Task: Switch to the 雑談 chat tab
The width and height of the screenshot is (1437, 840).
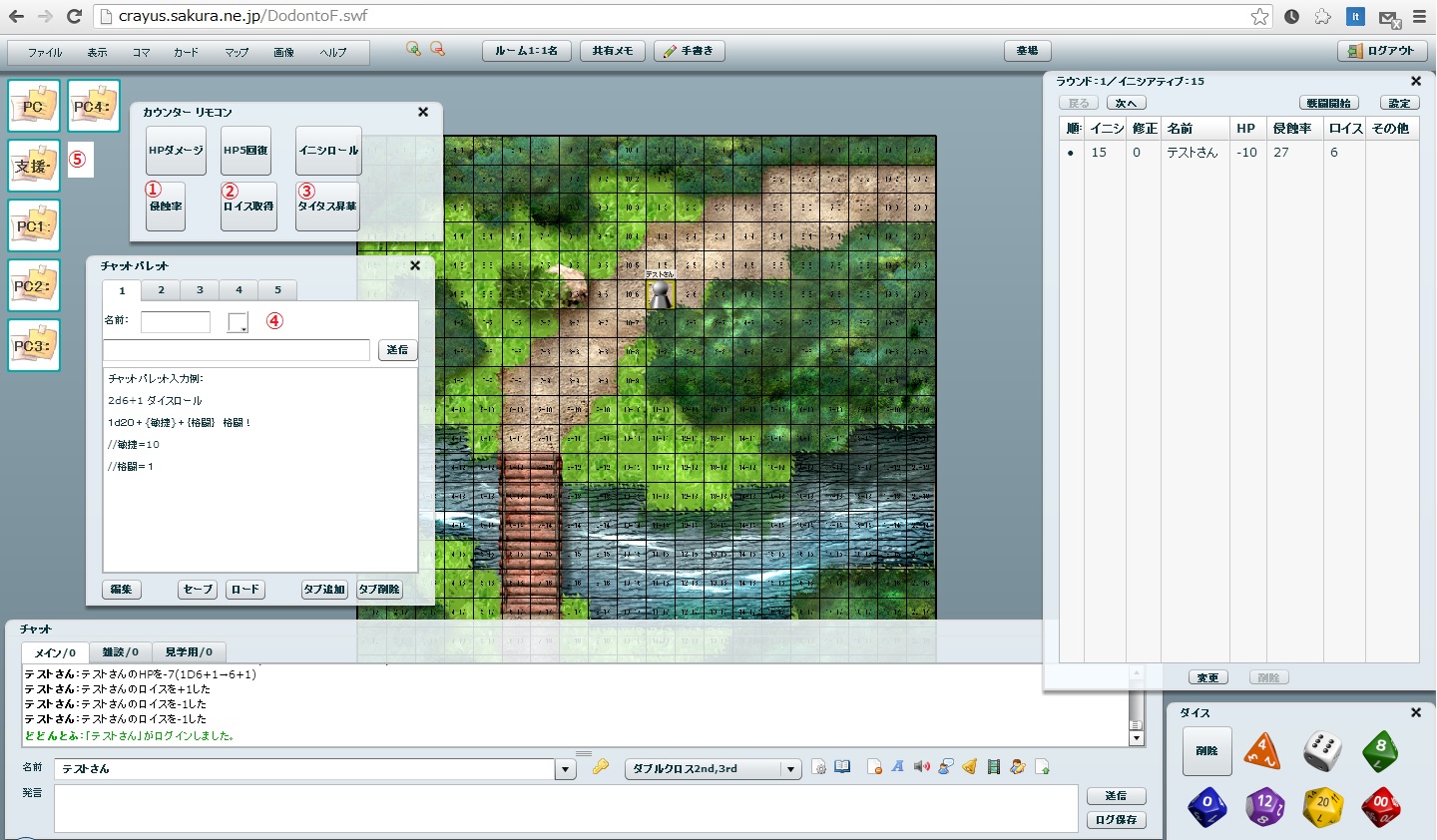Action: [x=120, y=652]
